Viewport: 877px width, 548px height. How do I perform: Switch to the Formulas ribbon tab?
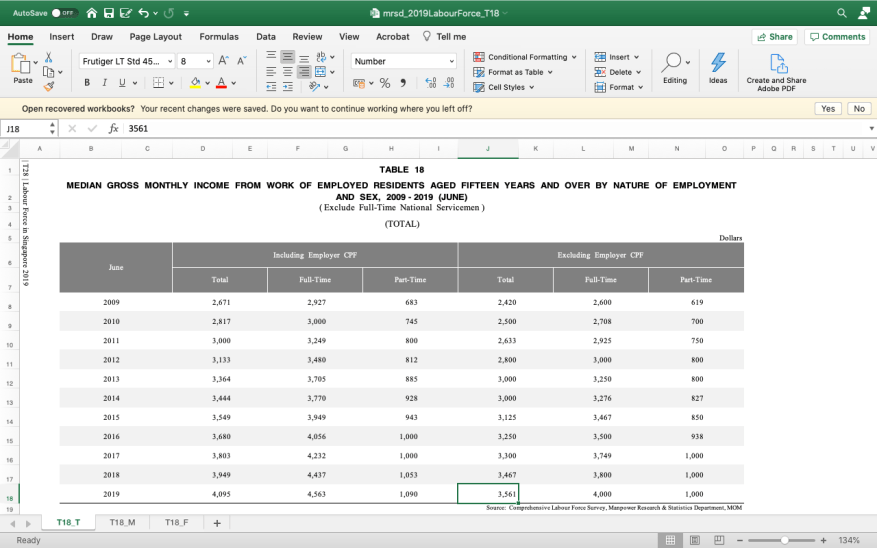click(218, 37)
